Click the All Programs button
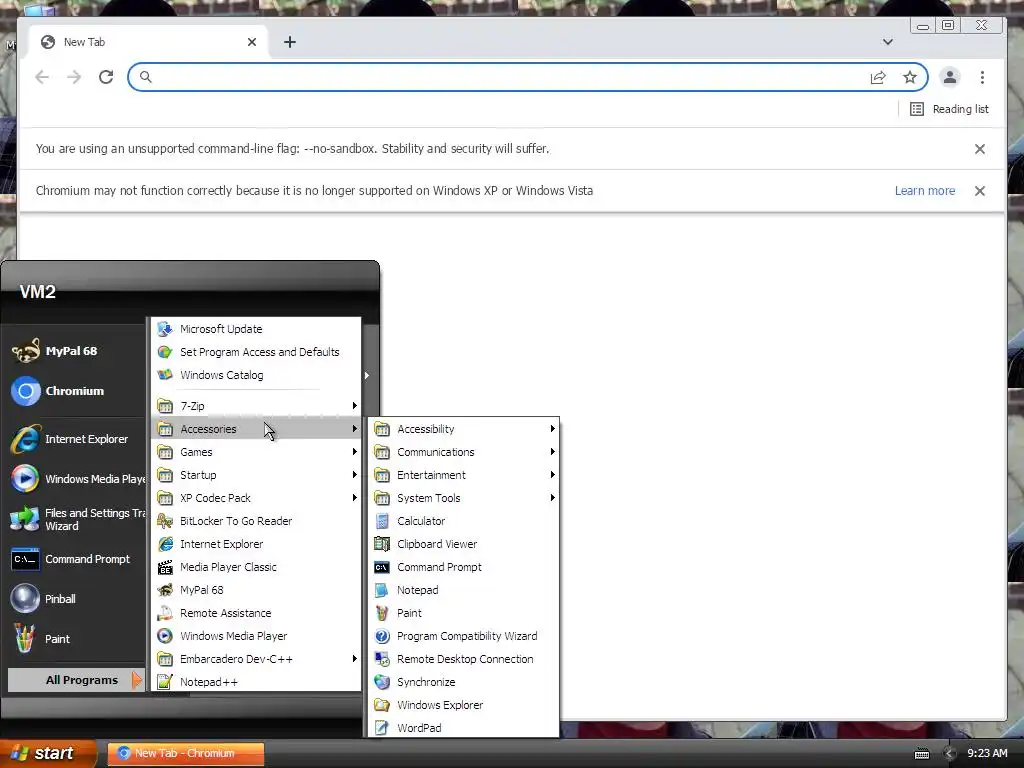The image size is (1024, 768). click(x=76, y=680)
